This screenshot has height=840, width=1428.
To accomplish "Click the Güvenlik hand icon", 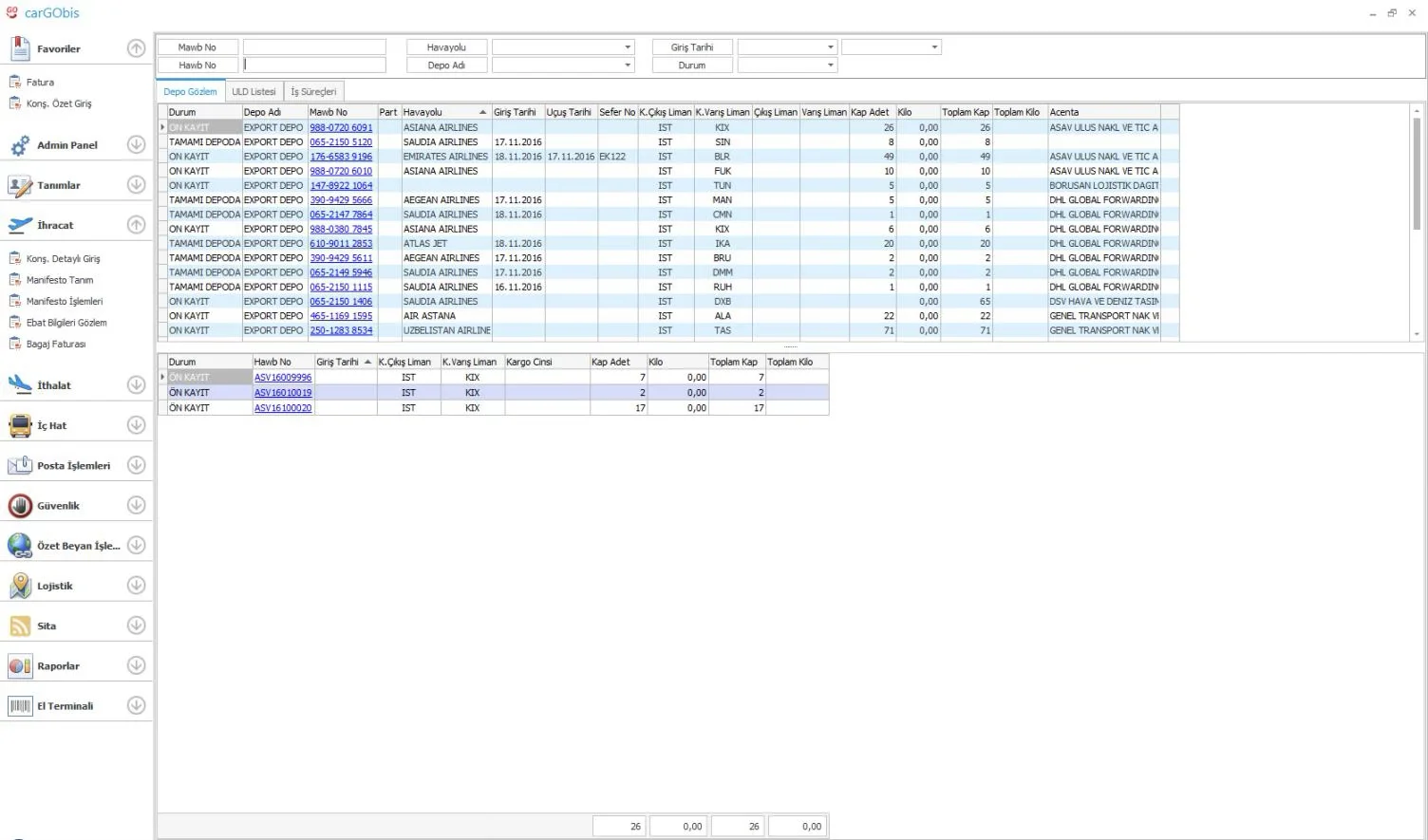I will click(x=20, y=506).
